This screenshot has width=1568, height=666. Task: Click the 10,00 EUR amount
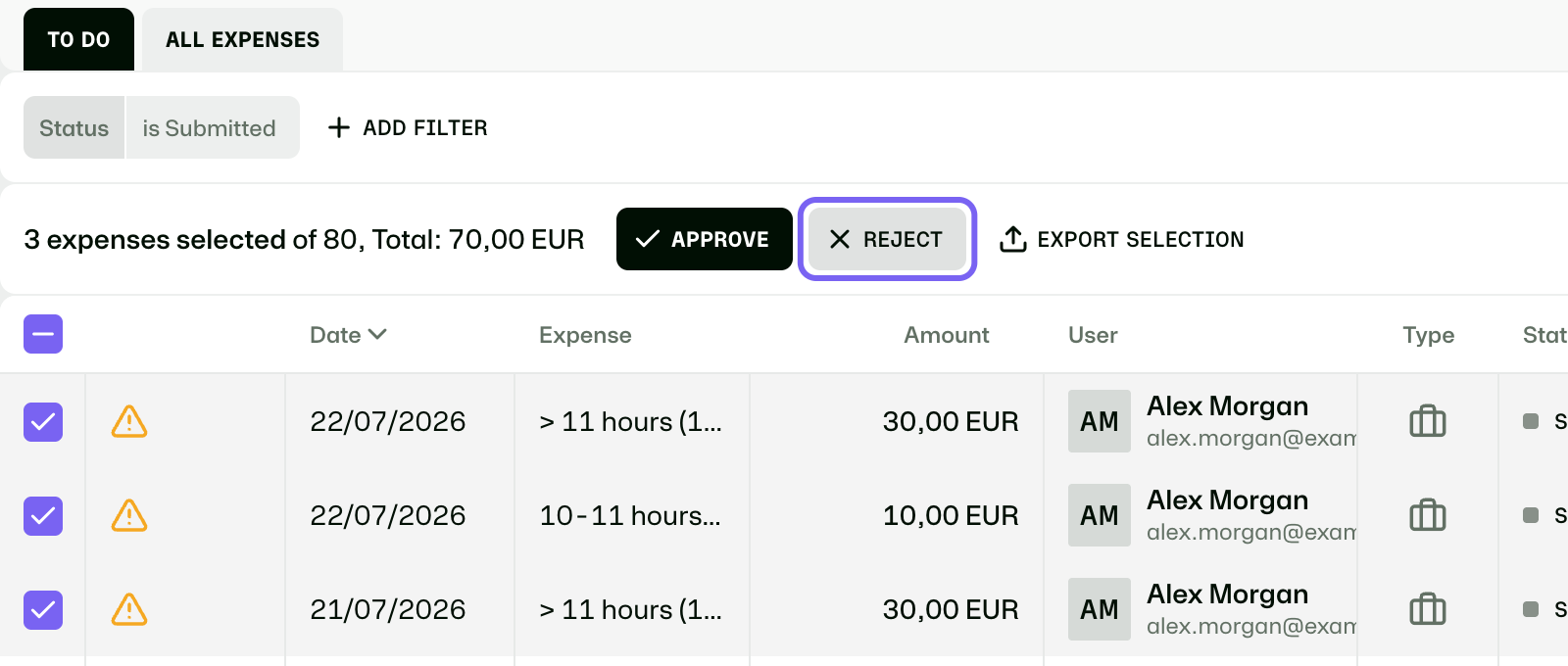point(951,515)
